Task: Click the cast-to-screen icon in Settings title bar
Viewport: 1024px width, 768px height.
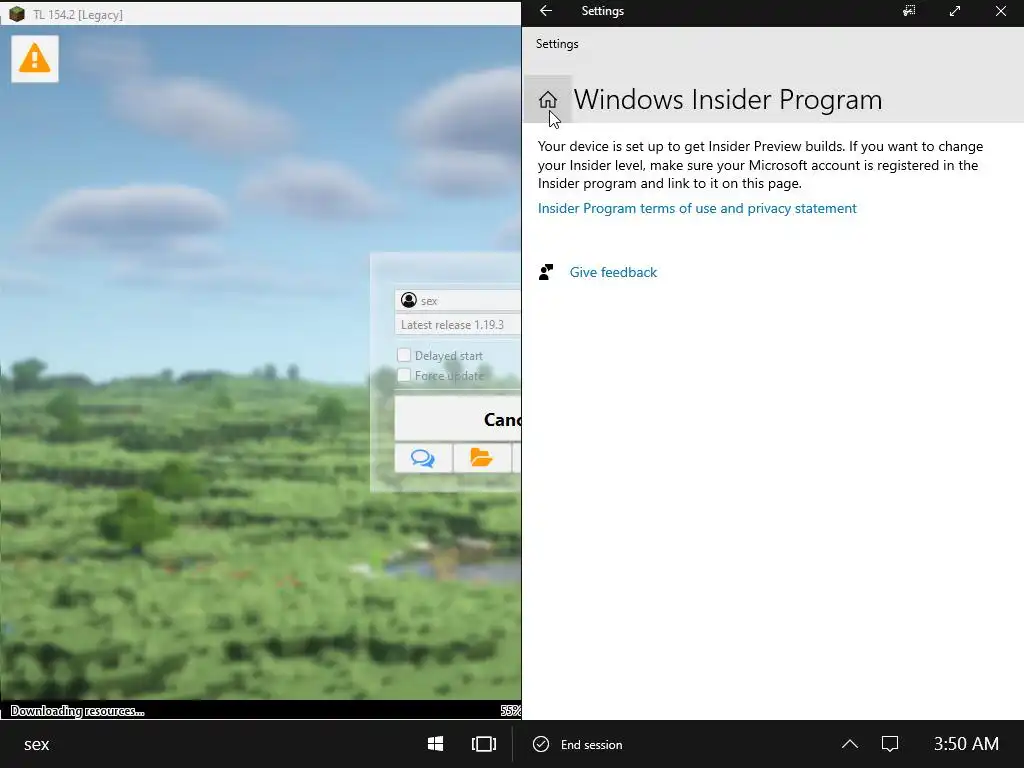Action: (x=909, y=11)
